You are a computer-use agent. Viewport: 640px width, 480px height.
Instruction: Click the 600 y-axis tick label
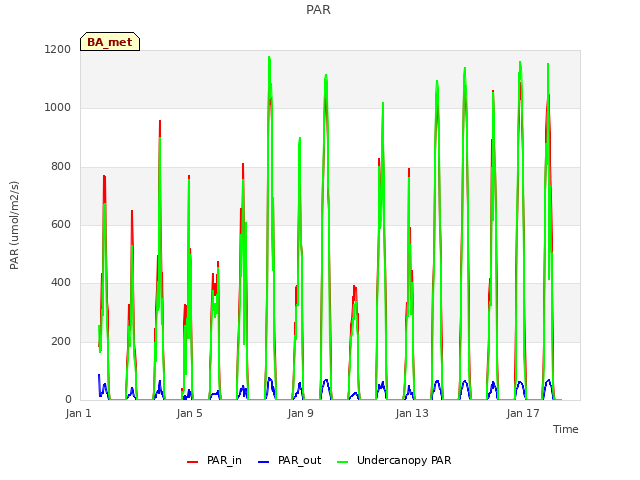tap(61, 224)
